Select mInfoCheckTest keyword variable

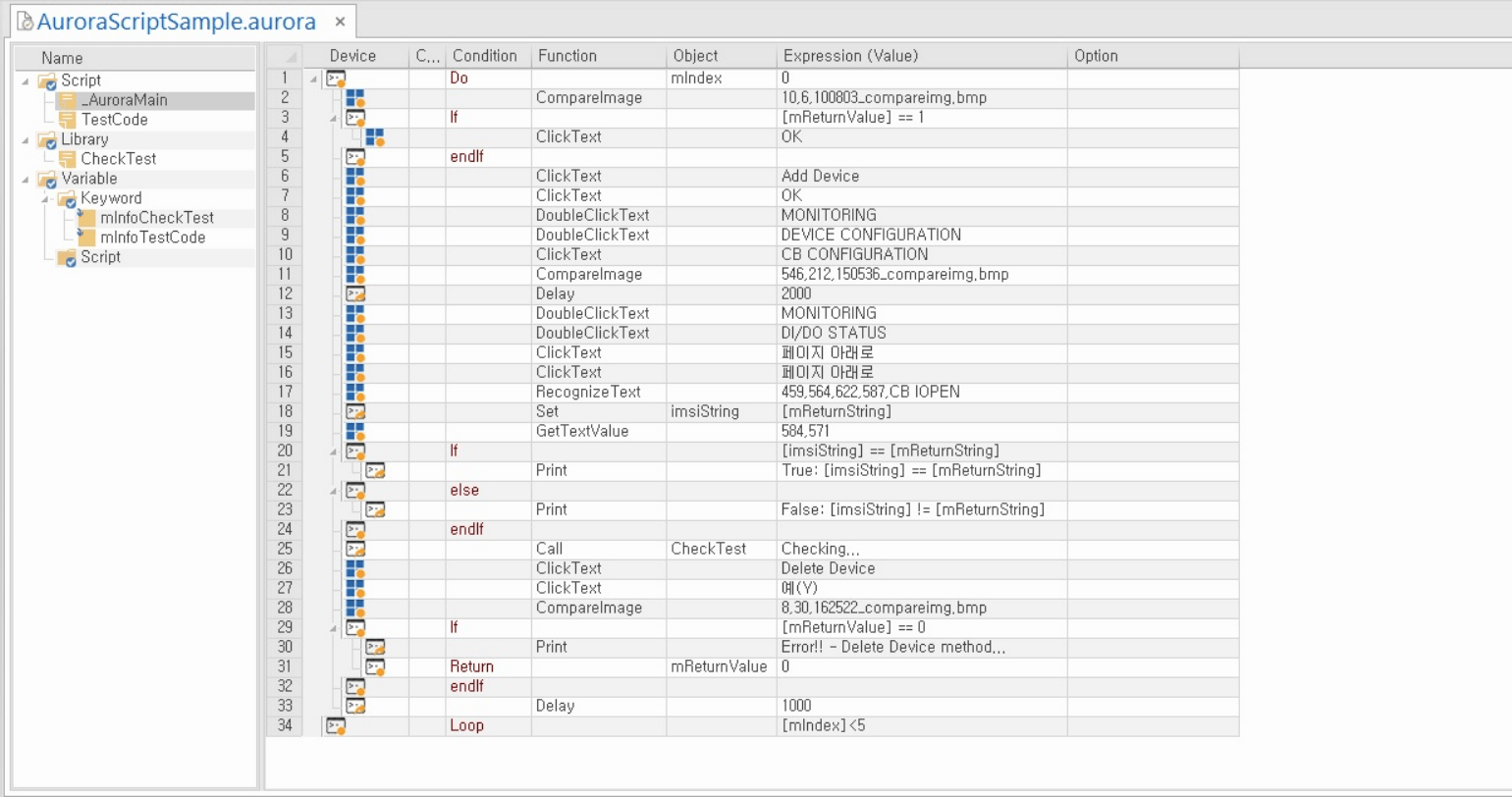click(x=156, y=218)
